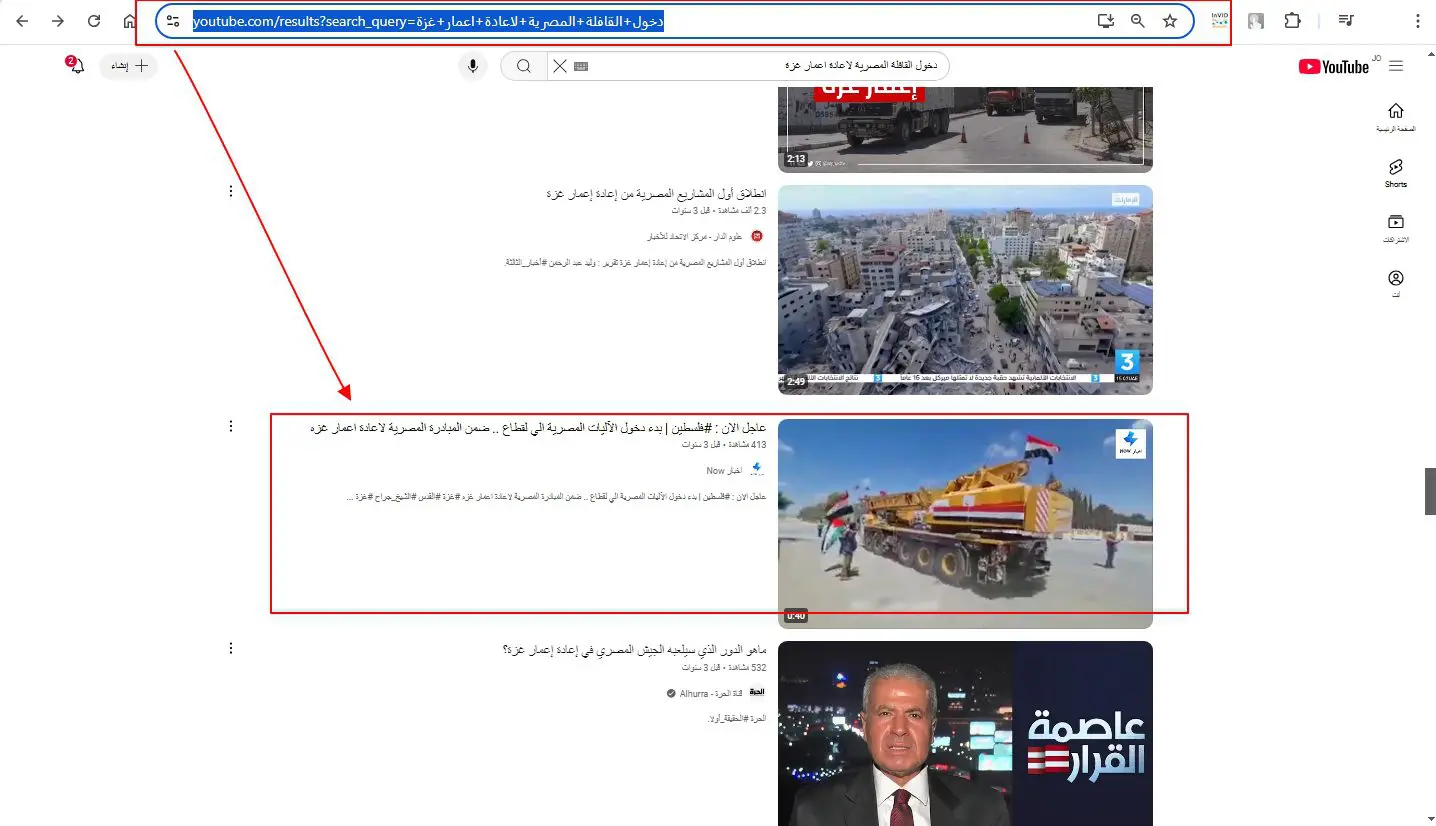Open the YouTube hamburger guide menu

(1396, 66)
